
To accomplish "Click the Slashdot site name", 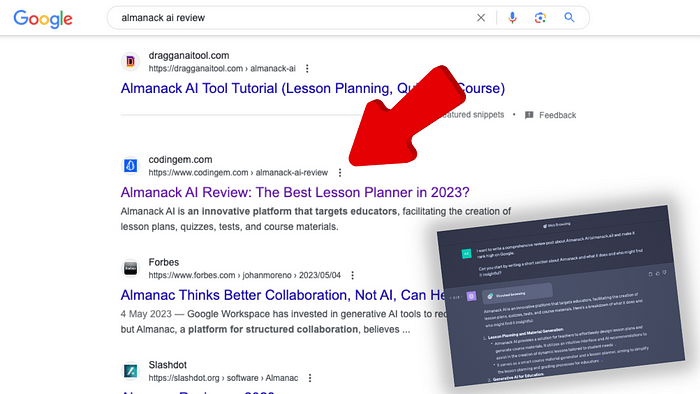I will 167,365.
